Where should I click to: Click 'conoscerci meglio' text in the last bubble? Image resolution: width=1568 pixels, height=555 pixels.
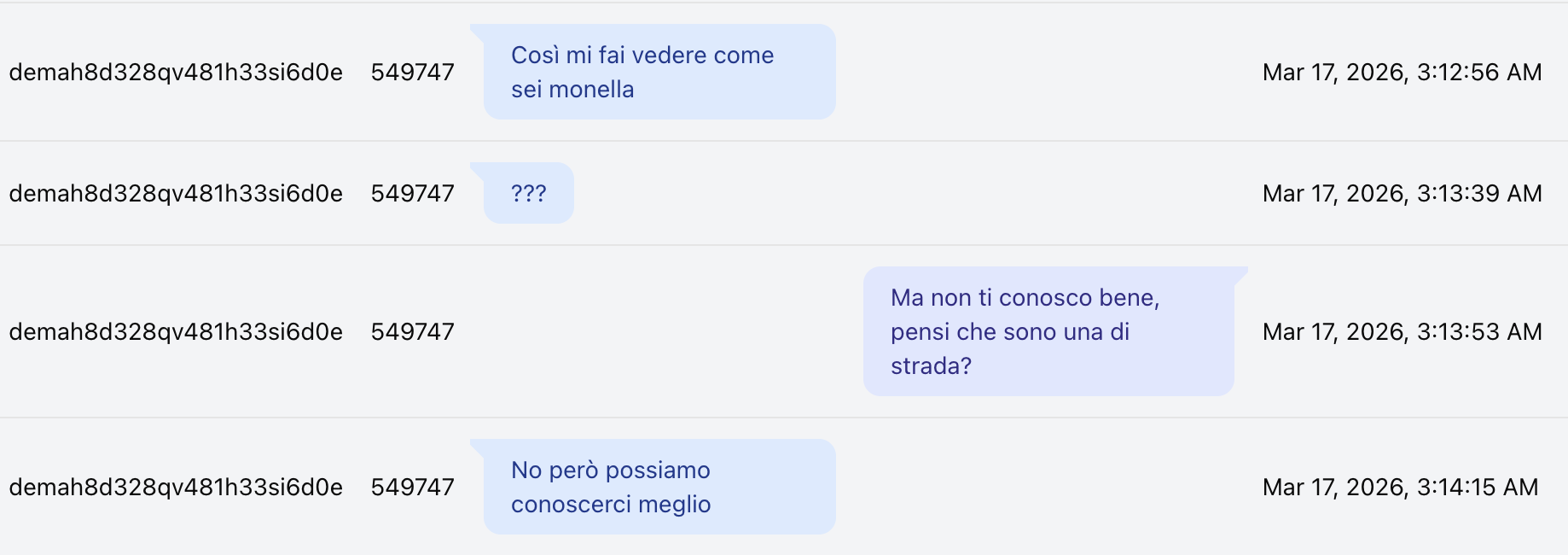(611, 505)
